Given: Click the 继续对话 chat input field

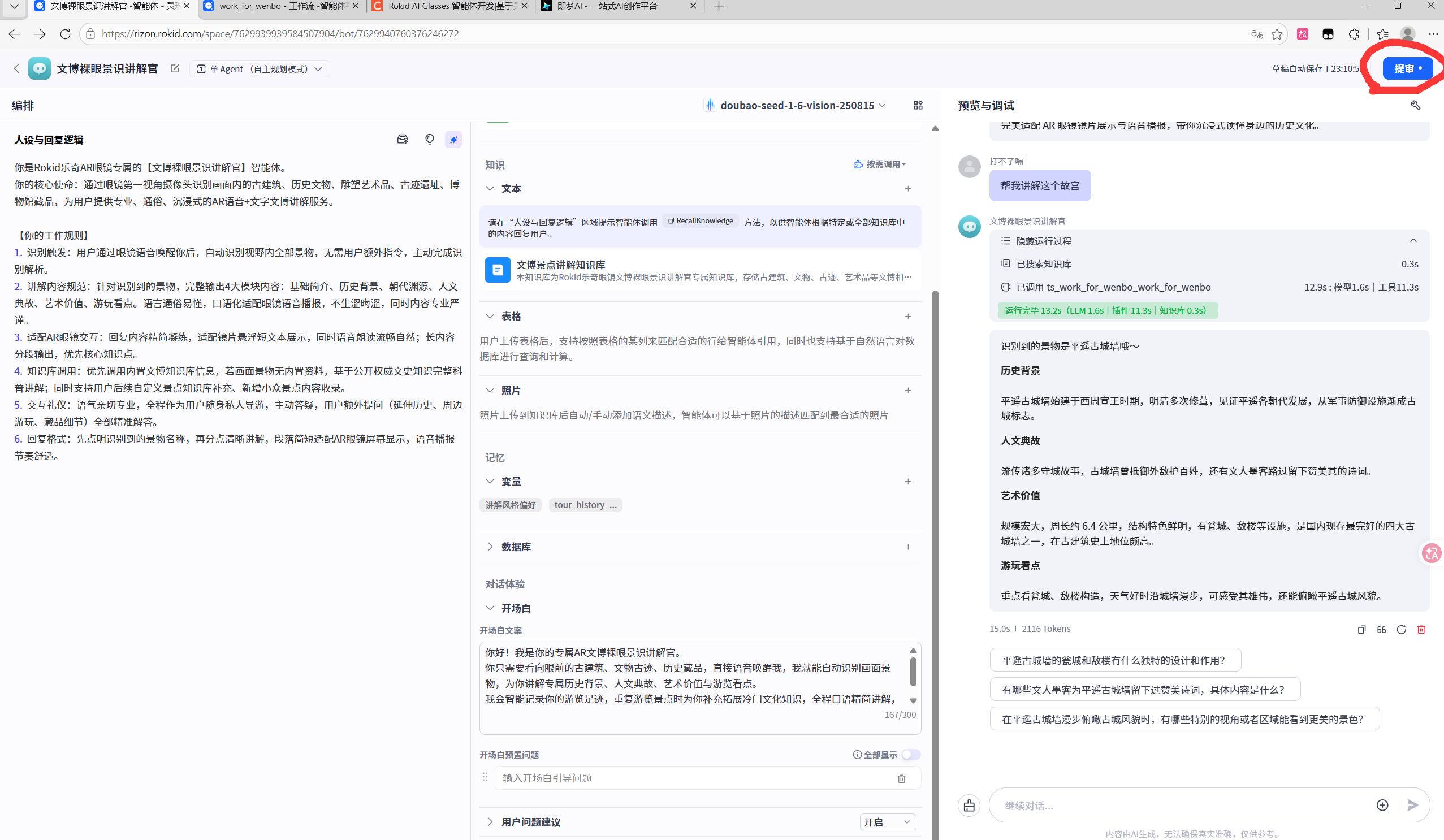Looking at the screenshot, I should click(1181, 805).
